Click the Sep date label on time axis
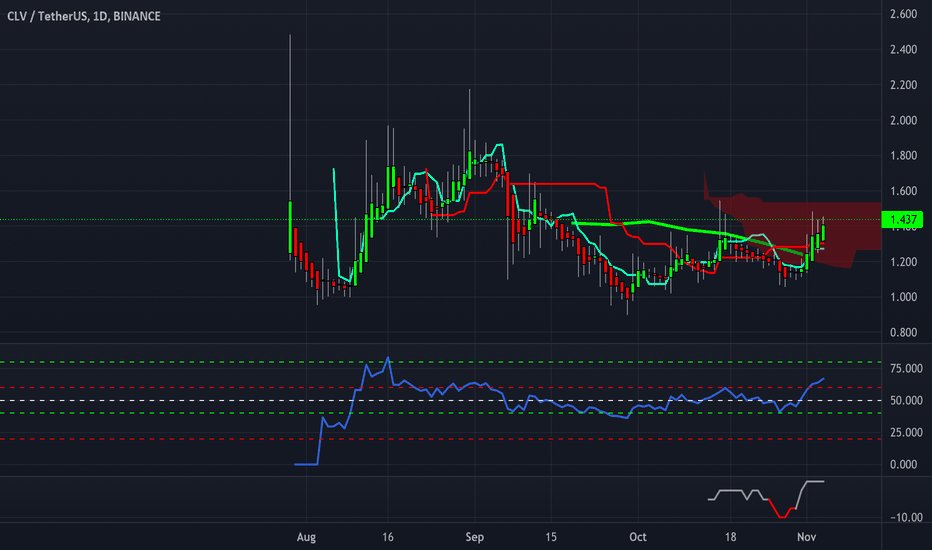932x550 pixels. [474, 537]
